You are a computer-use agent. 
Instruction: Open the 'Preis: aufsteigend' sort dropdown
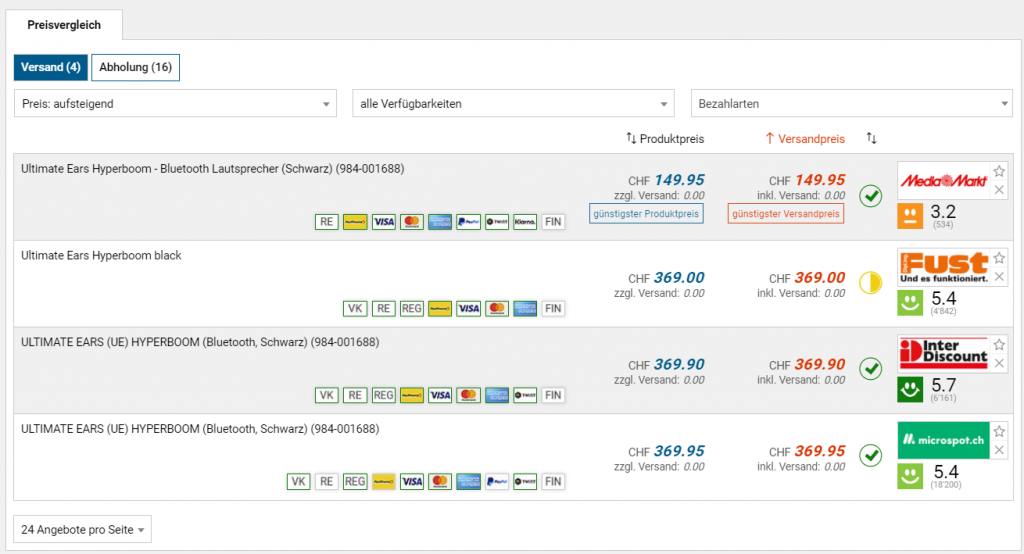click(175, 104)
